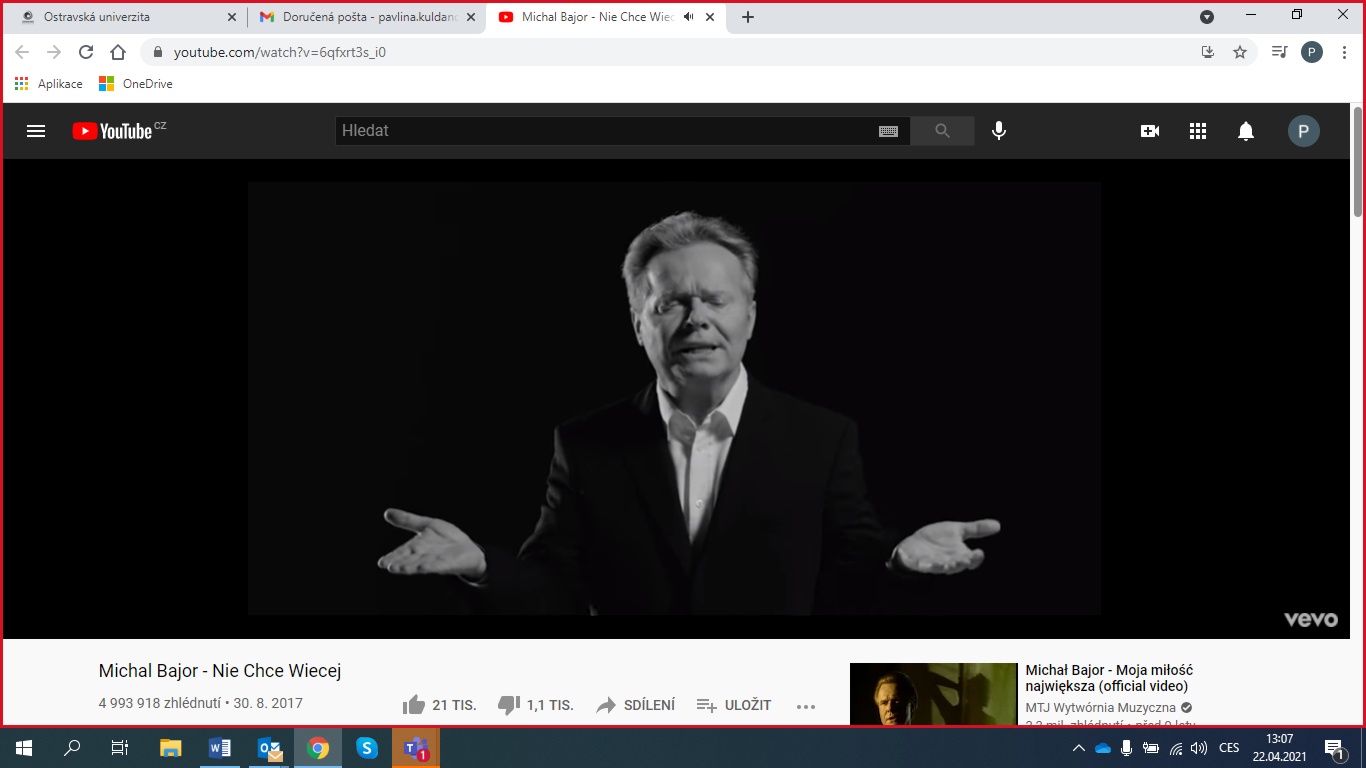Open the Windows Start menu

tap(24, 748)
